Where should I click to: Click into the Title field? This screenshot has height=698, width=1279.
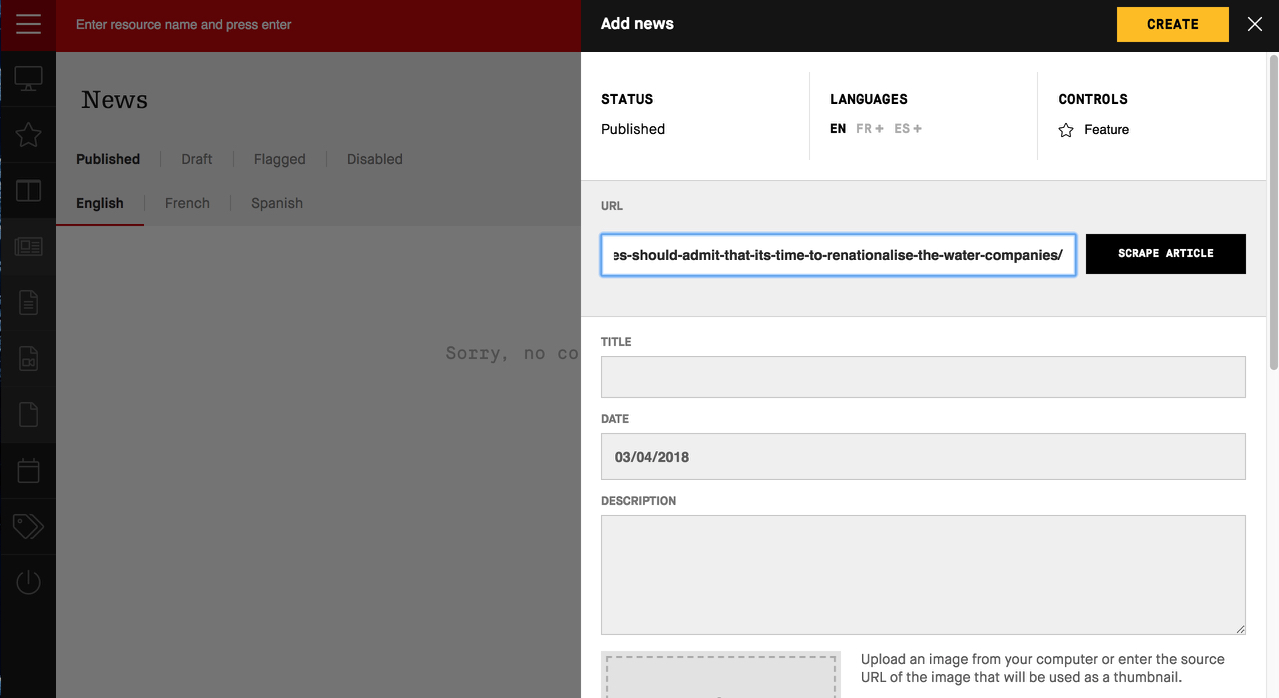[x=923, y=377]
